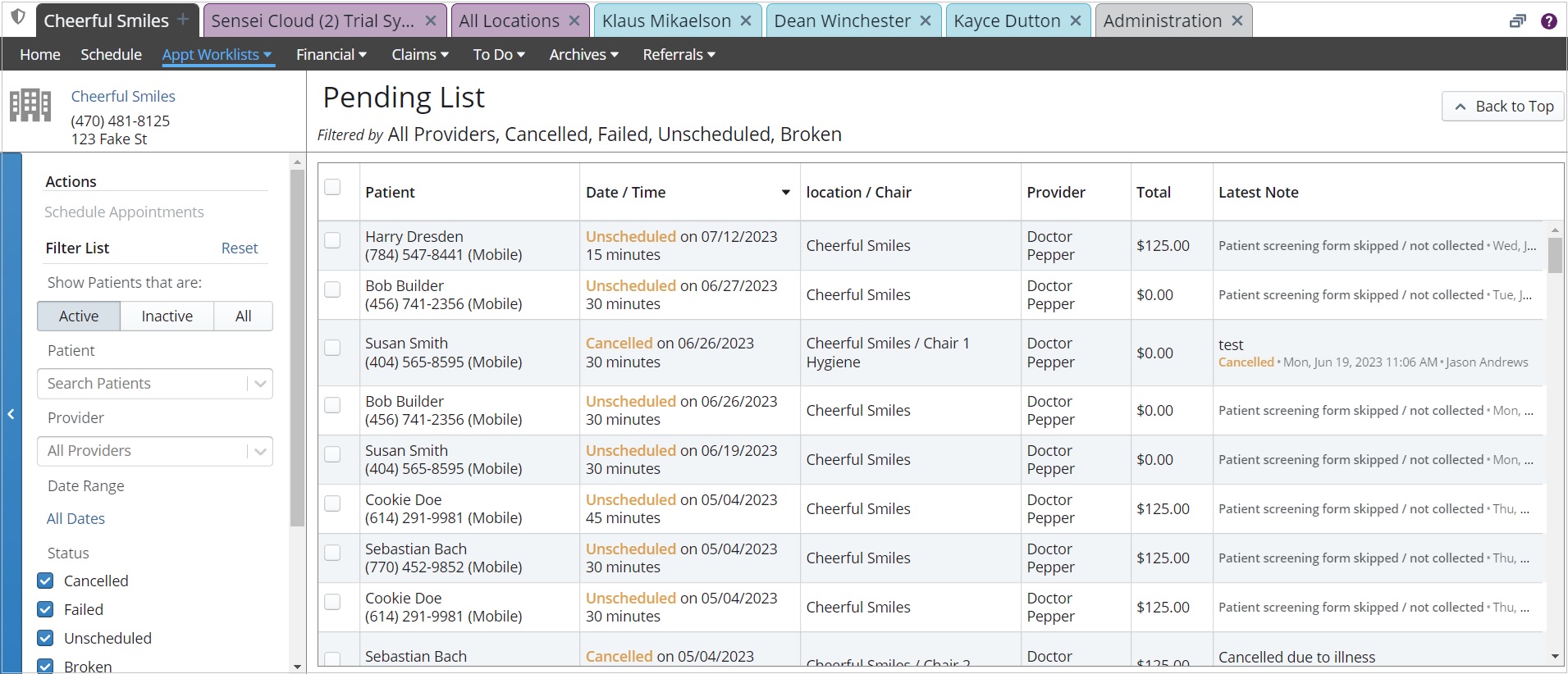Viewport: 1568px width, 674px height.
Task: Check Bob Builder 06/26/2023 row checkbox
Action: [x=332, y=405]
